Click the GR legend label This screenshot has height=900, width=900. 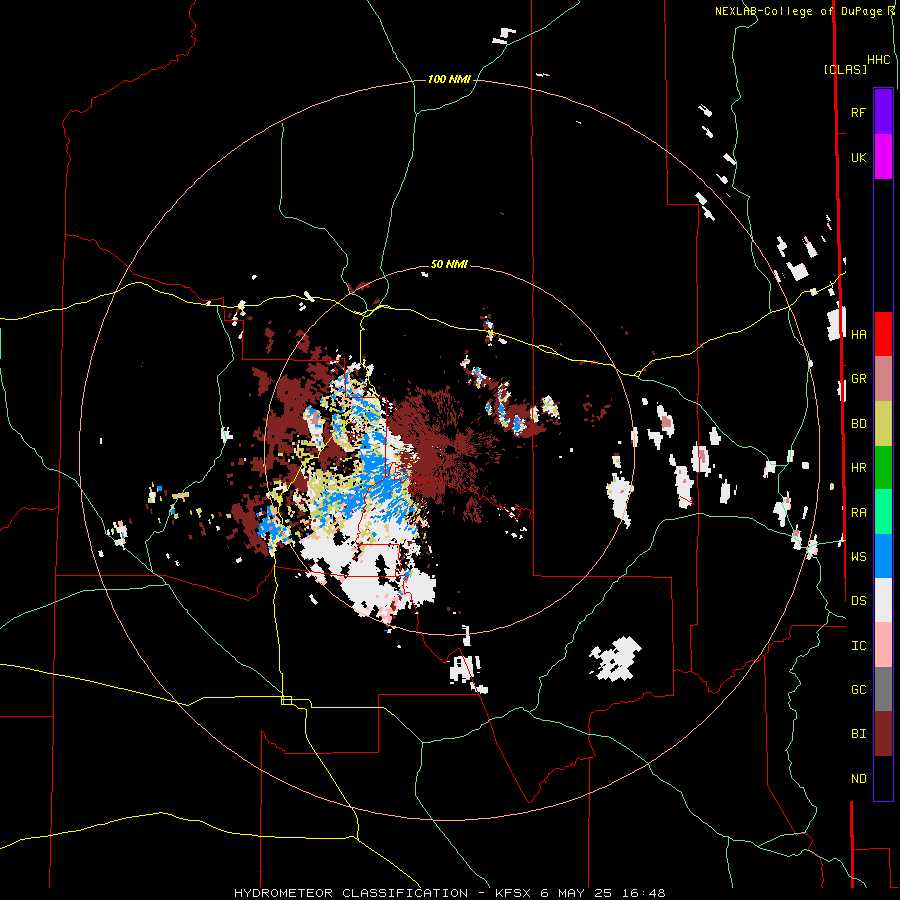coord(858,379)
